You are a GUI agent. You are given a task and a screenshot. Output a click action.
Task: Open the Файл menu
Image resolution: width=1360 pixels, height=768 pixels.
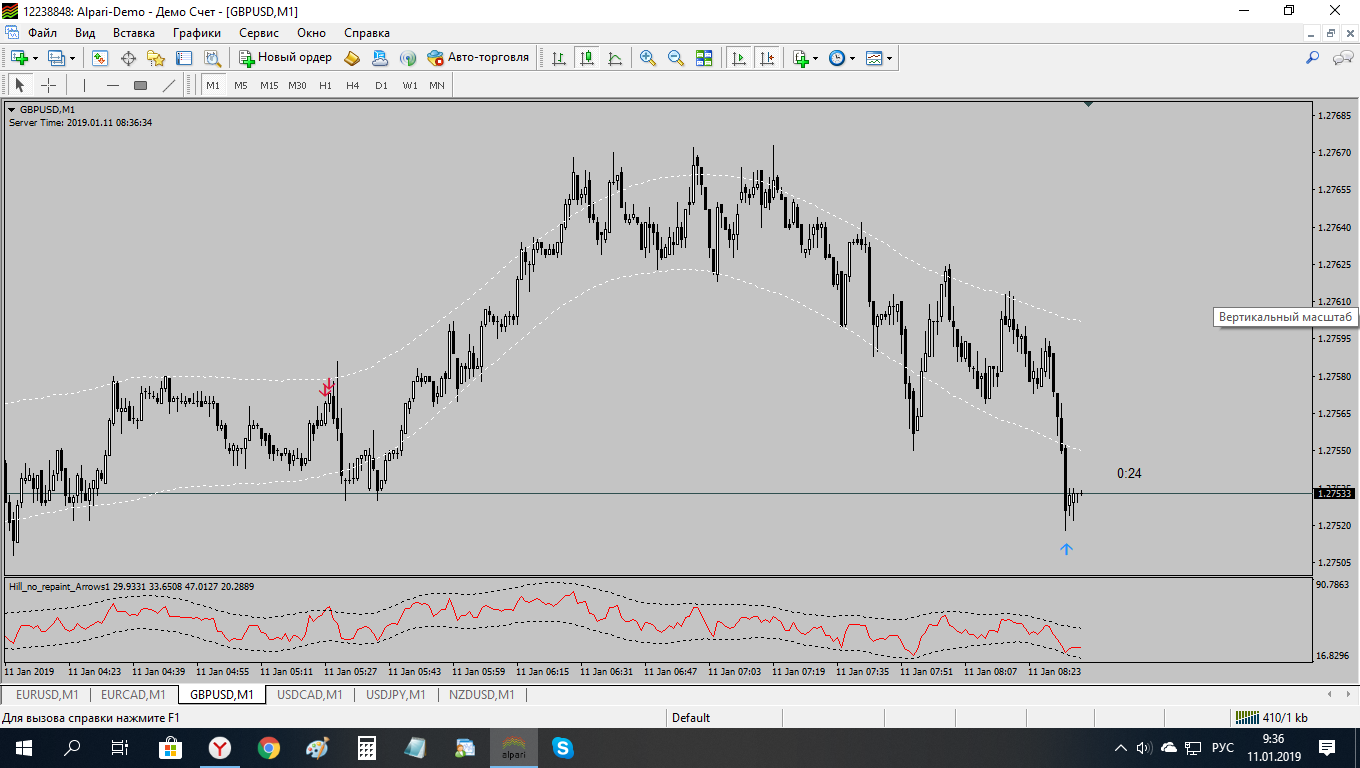(x=42, y=32)
